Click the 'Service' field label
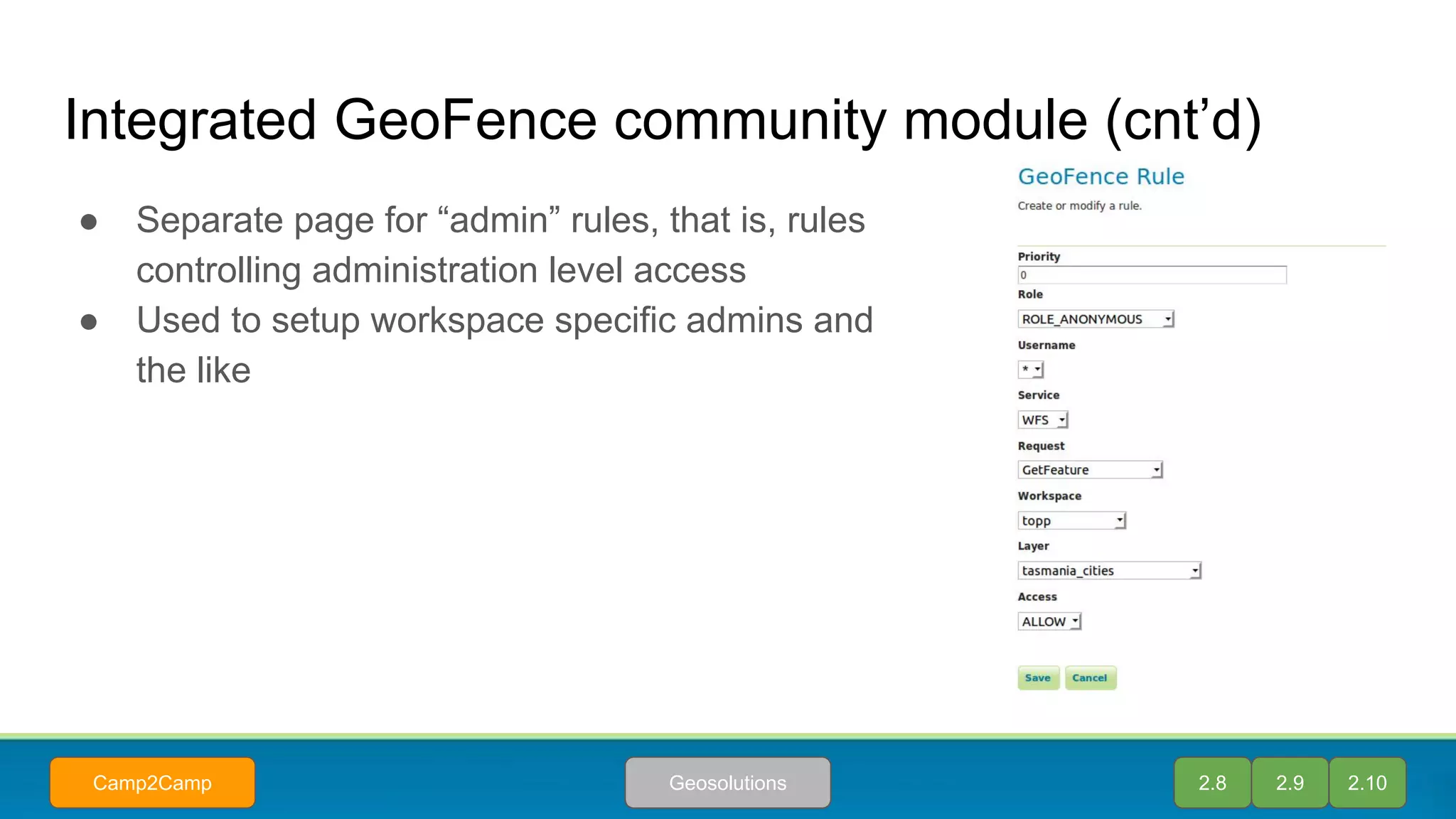Viewport: 1456px width, 819px height. pyautogui.click(x=1039, y=395)
